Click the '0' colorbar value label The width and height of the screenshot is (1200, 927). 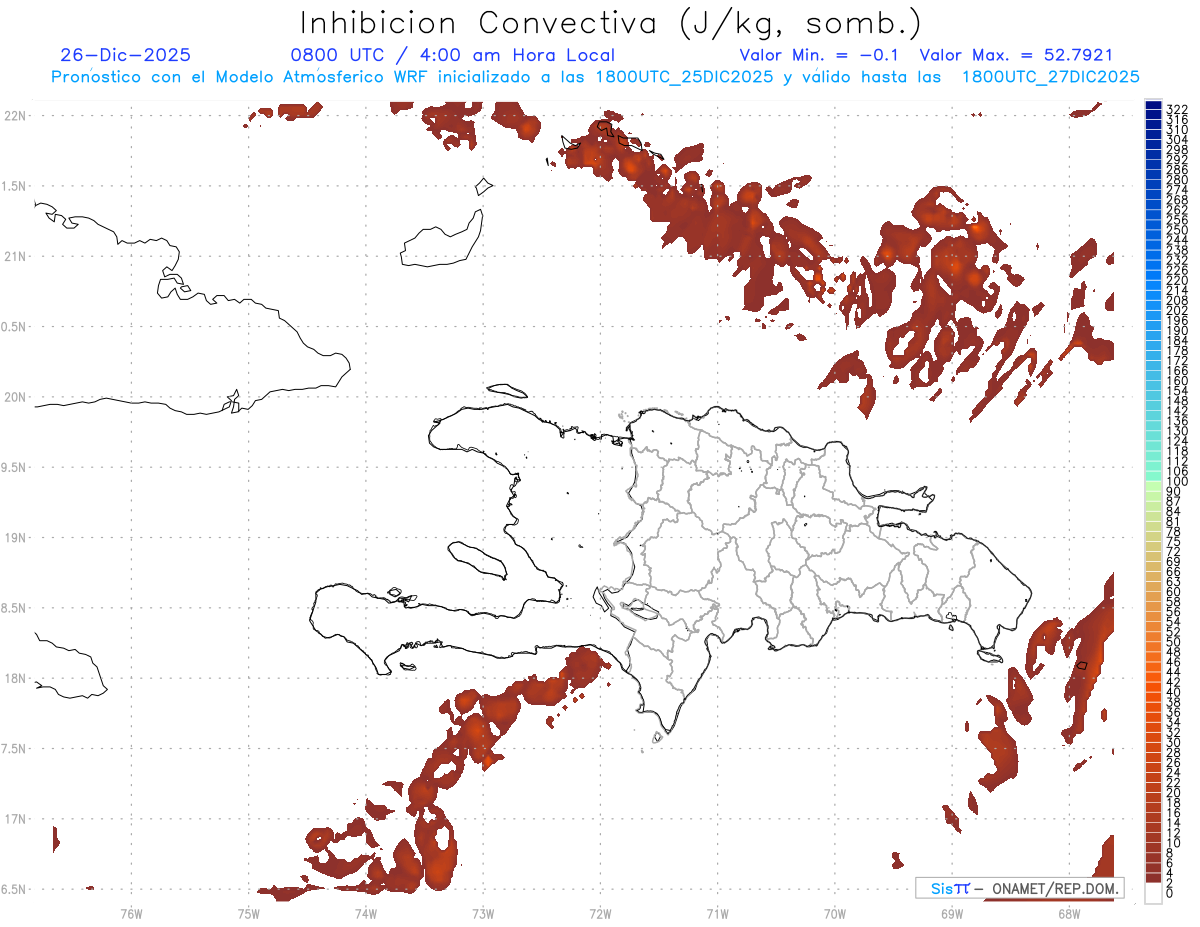click(1170, 894)
